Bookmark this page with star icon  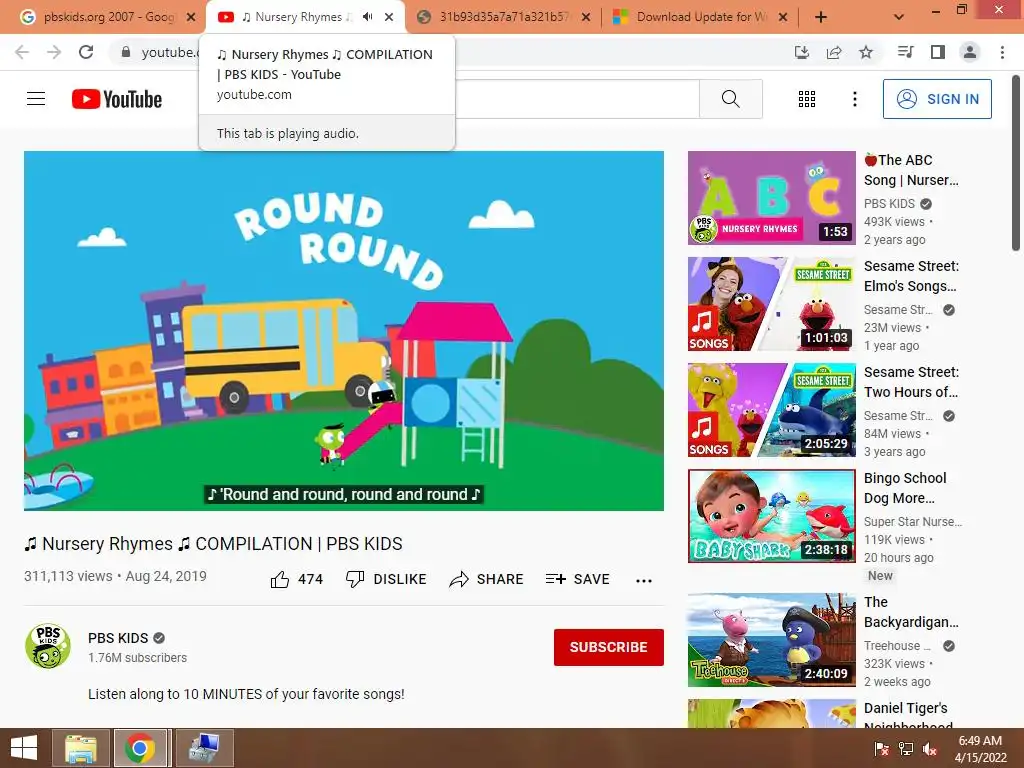pos(866,52)
